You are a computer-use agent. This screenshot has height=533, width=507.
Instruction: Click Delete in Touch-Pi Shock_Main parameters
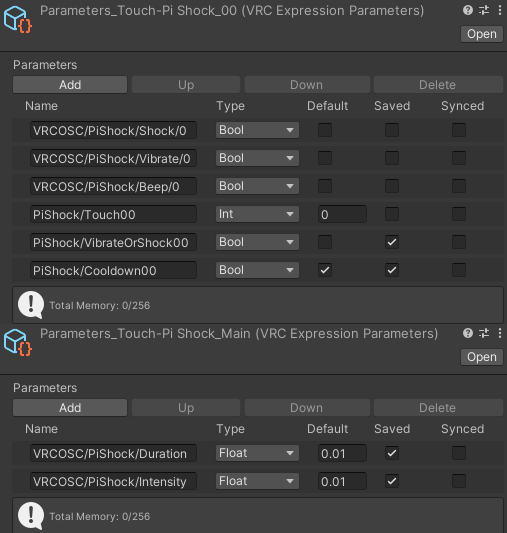click(x=438, y=408)
